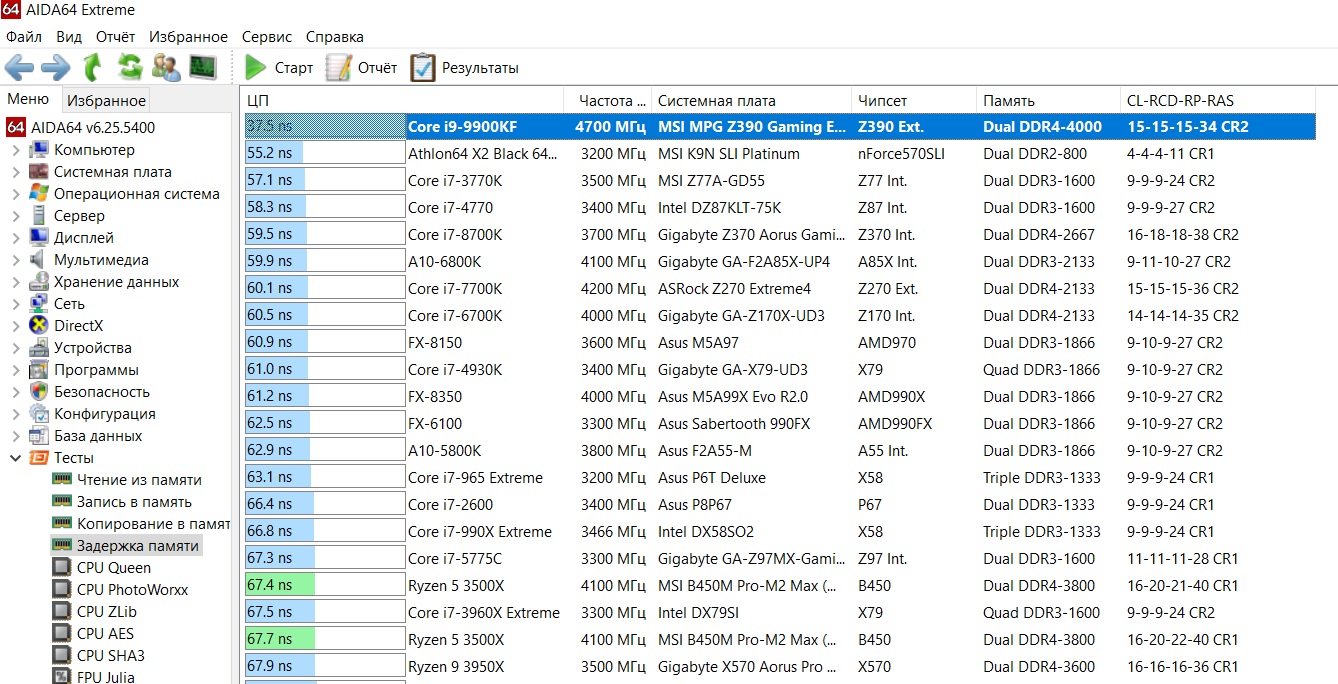Open the Справка menu
The width and height of the screenshot is (1338, 684).
point(335,36)
